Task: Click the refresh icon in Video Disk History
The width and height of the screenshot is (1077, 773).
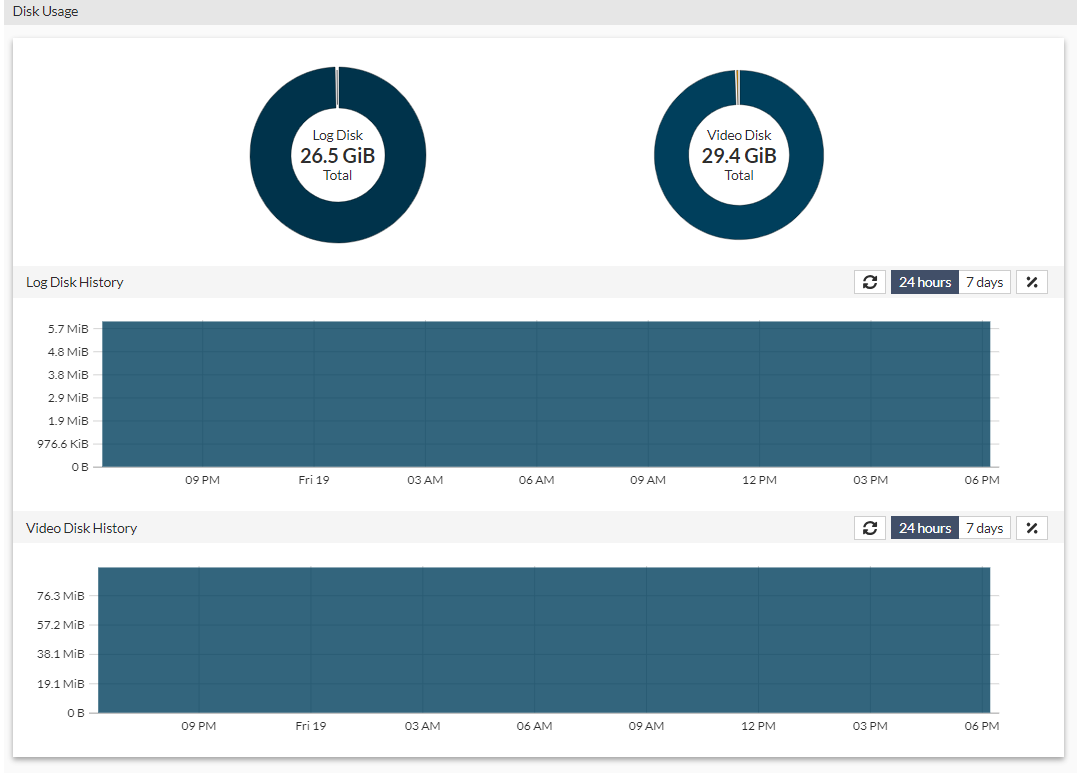Action: pyautogui.click(x=869, y=527)
